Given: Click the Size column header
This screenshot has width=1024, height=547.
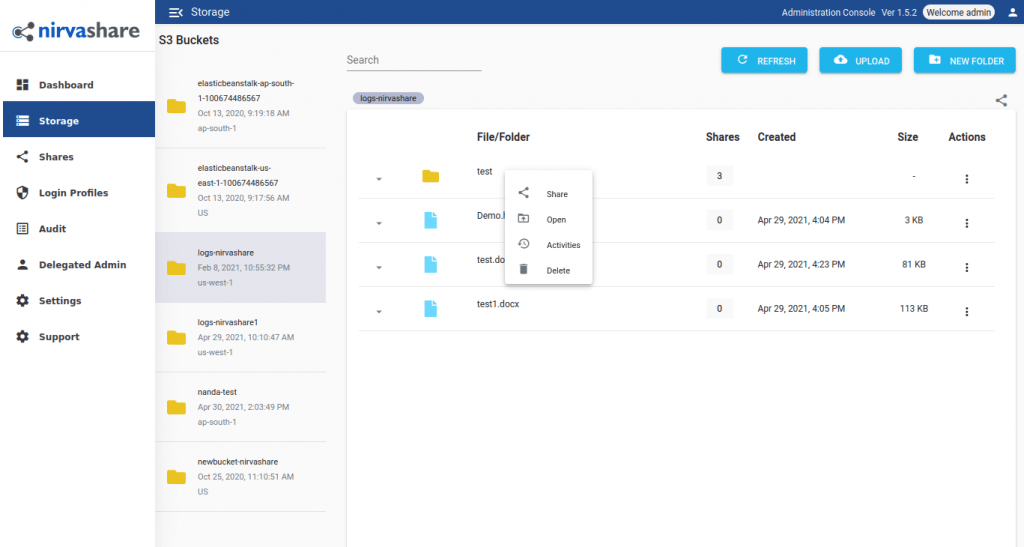Looking at the screenshot, I should click(x=908, y=137).
